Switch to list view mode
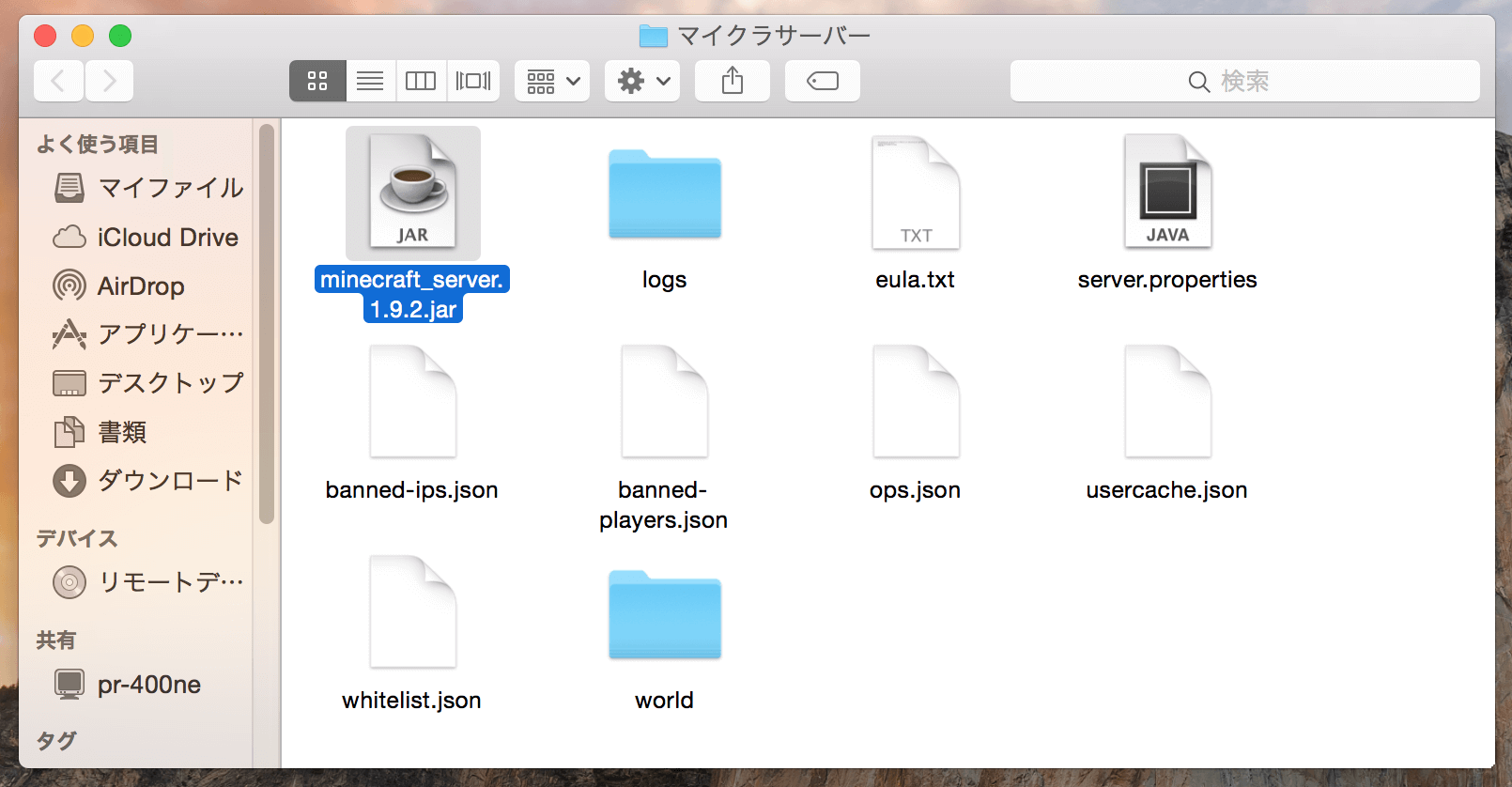The image size is (1512, 787). click(370, 81)
